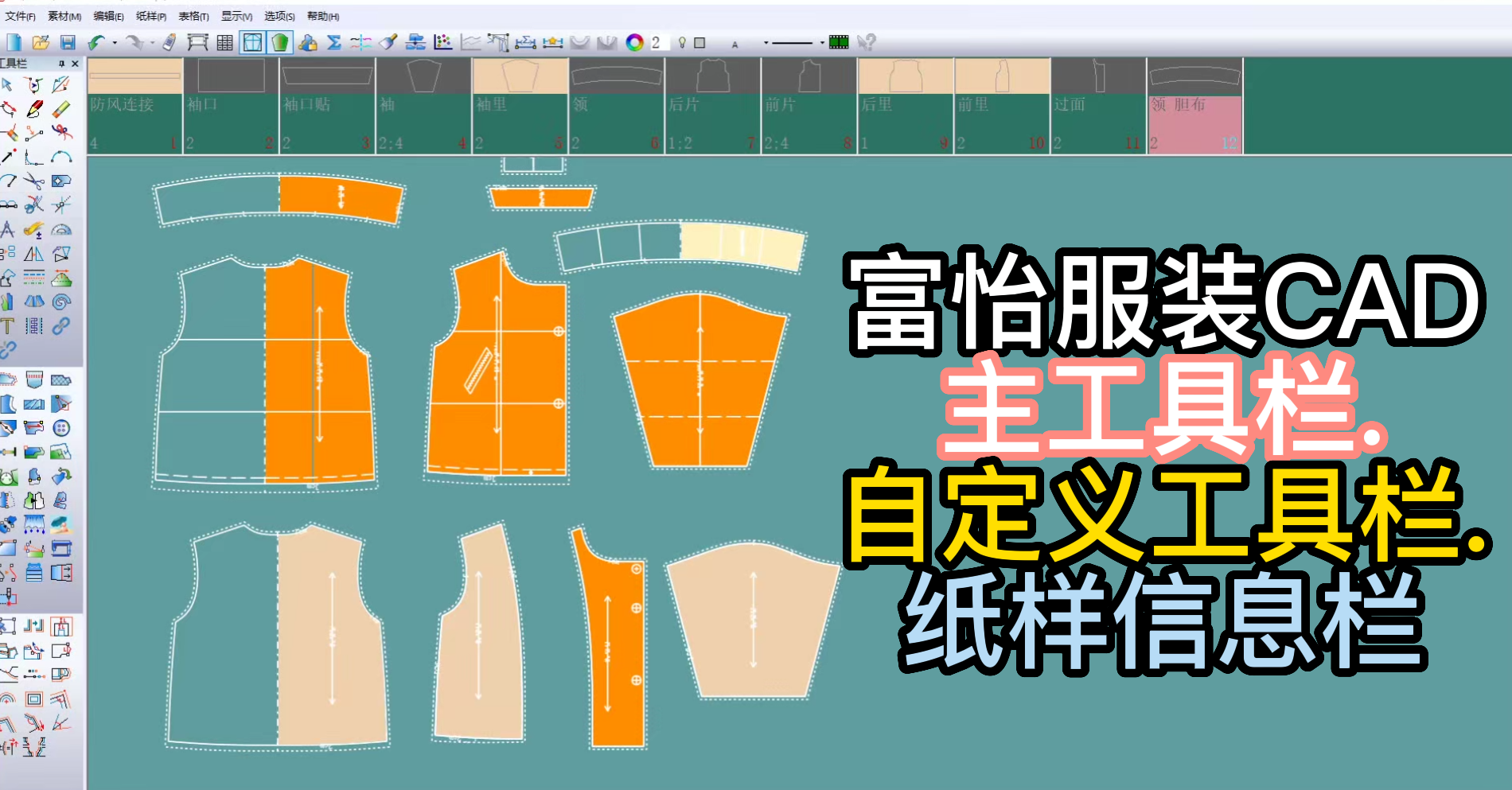Select the spiral tool
1512x790 pixels.
pos(61,302)
